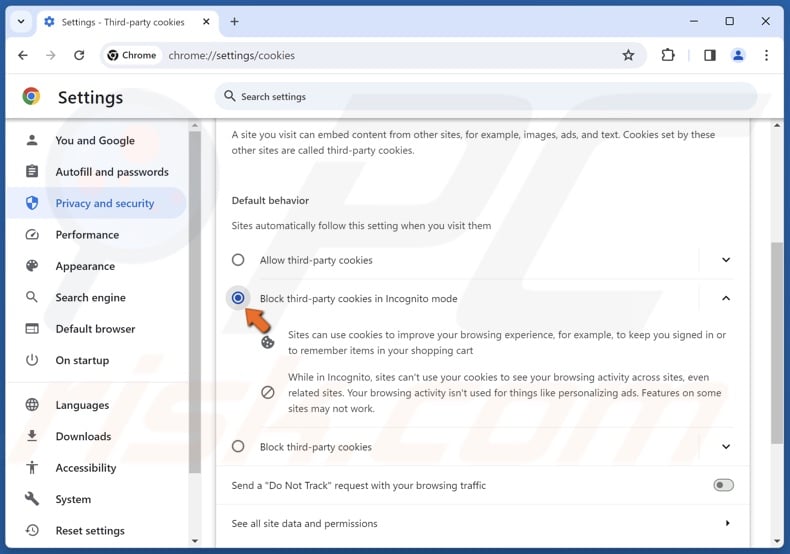790x554 pixels.
Task: Toggle the Do Not Track request switch
Action: (x=723, y=485)
